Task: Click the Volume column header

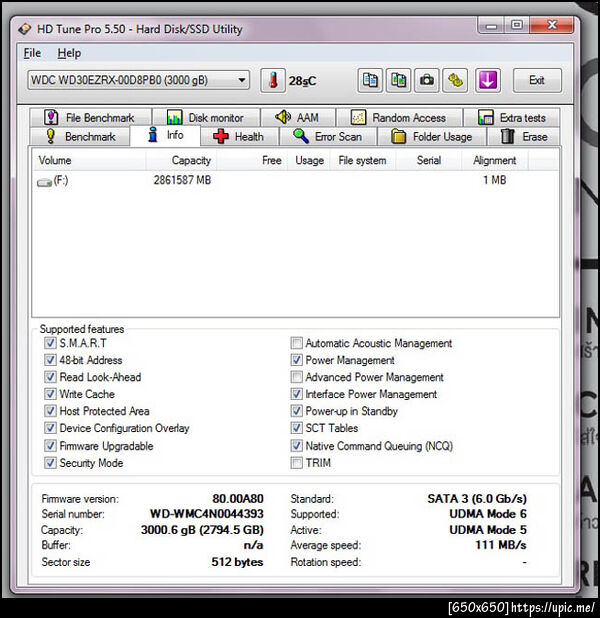Action: click(89, 160)
